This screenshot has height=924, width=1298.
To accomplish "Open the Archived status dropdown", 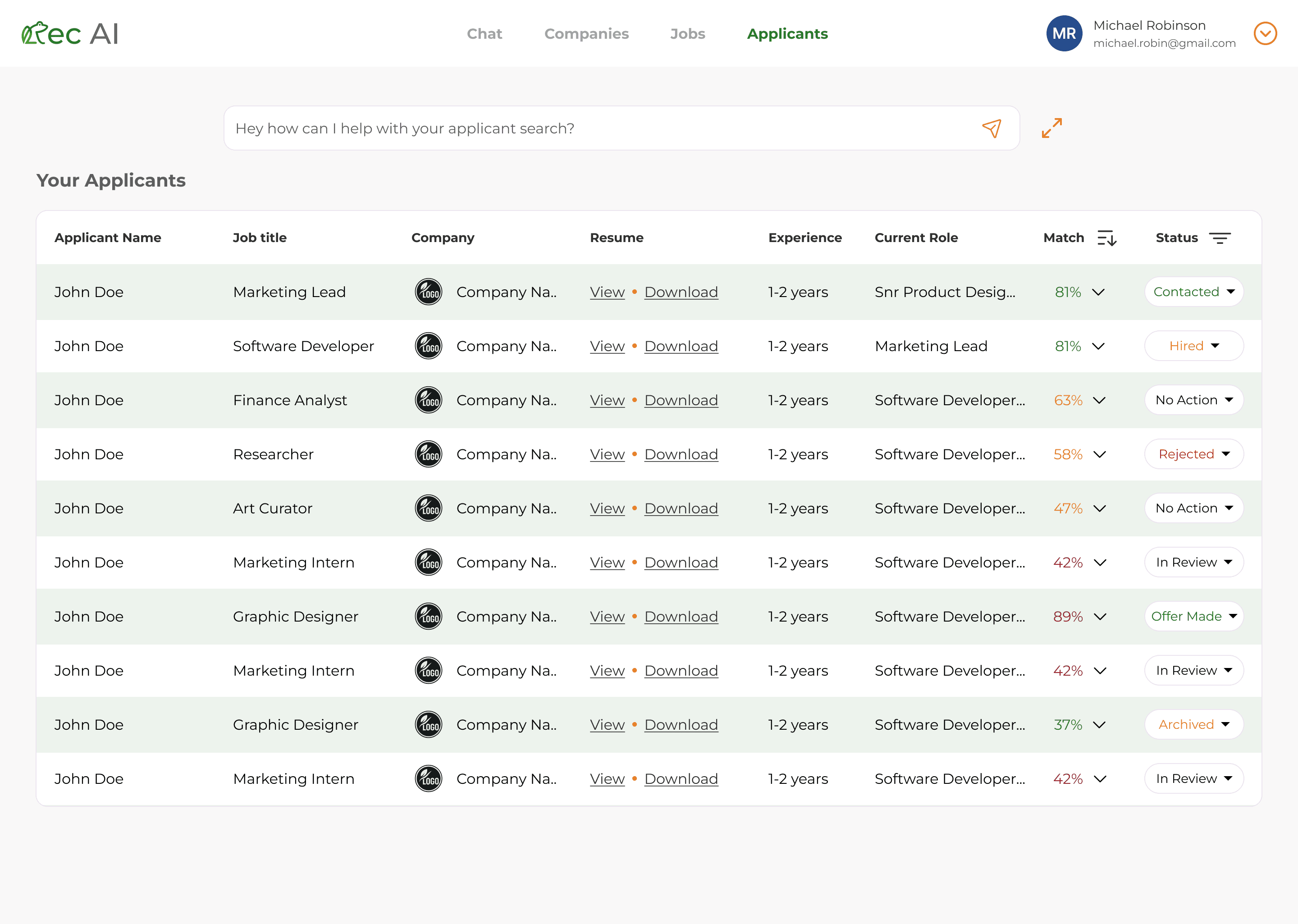I will 1193,724.
